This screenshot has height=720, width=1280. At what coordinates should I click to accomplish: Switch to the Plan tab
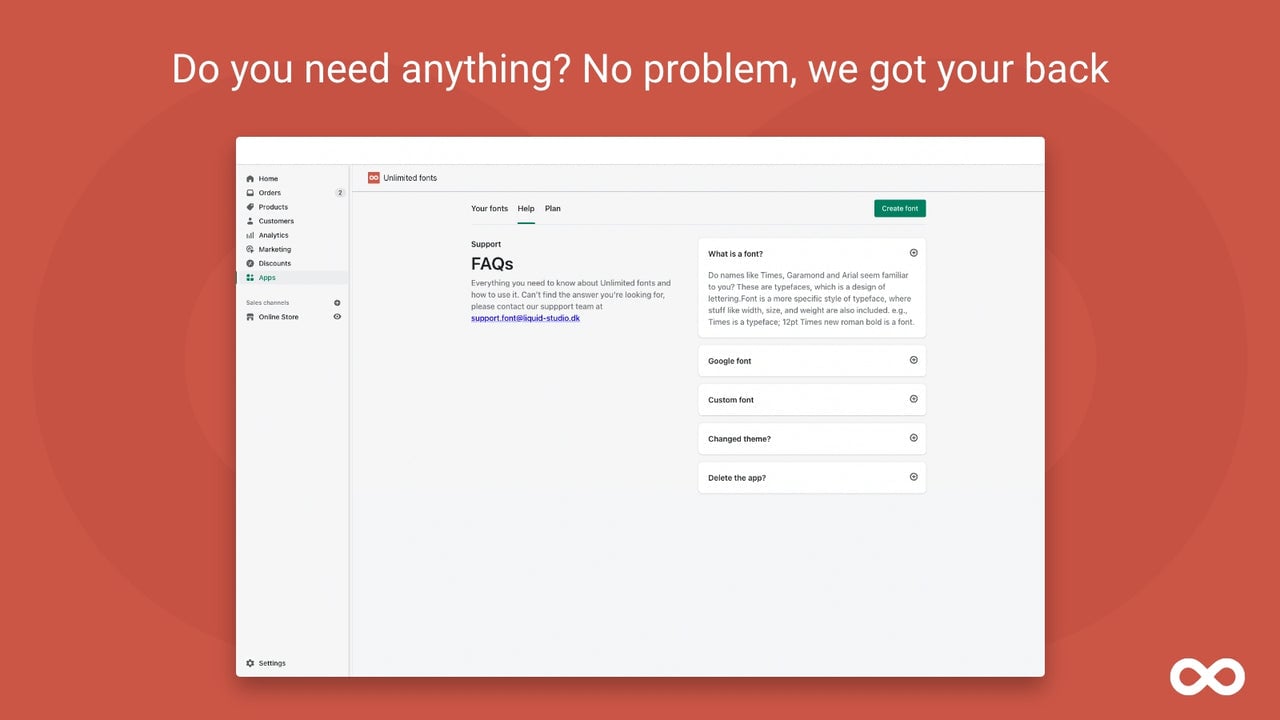coord(553,209)
